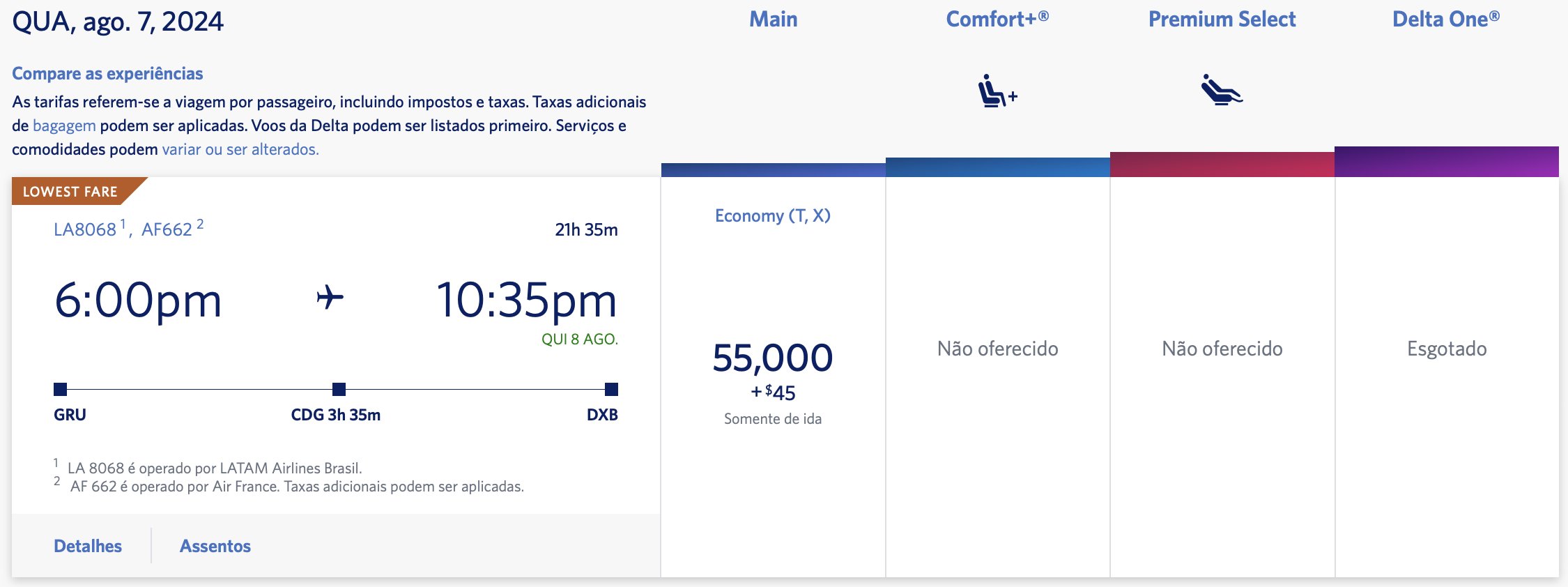1568x587 pixels.
Task: Click the CDG layover marker on route line
Action: (339, 389)
